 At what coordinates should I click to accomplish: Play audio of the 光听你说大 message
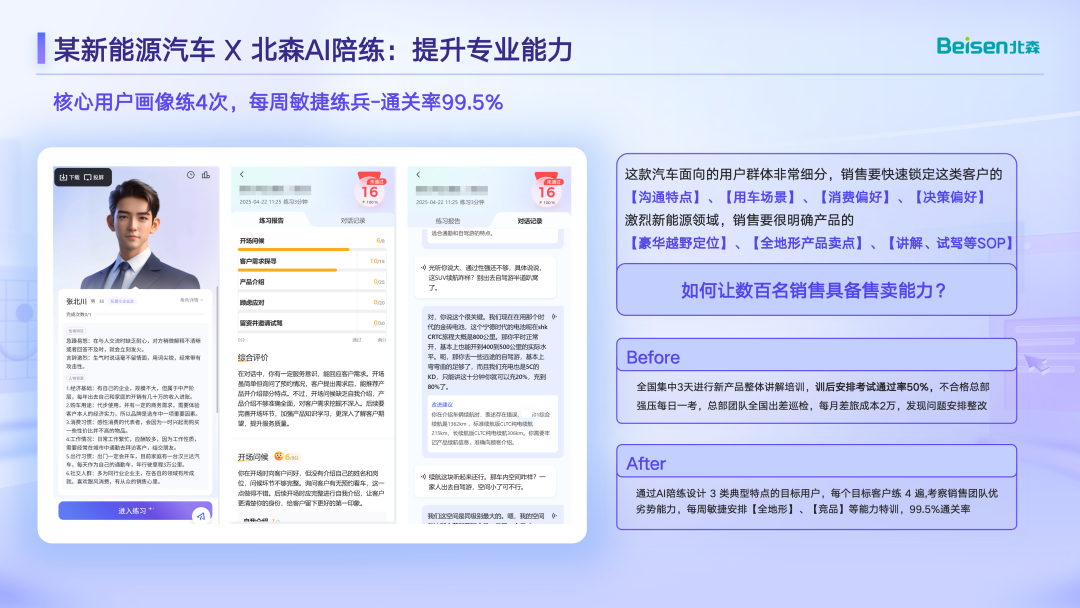(423, 268)
